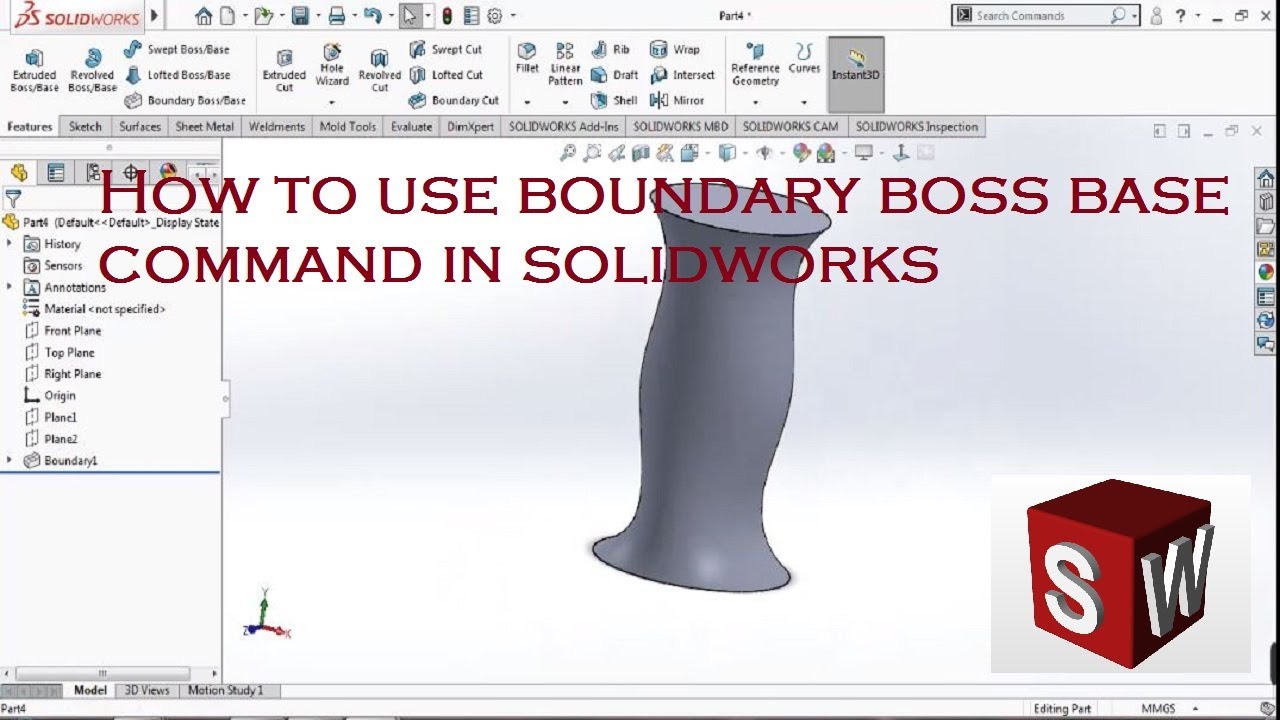Select Front Plane in feature tree
1280x720 pixels.
coord(62,330)
